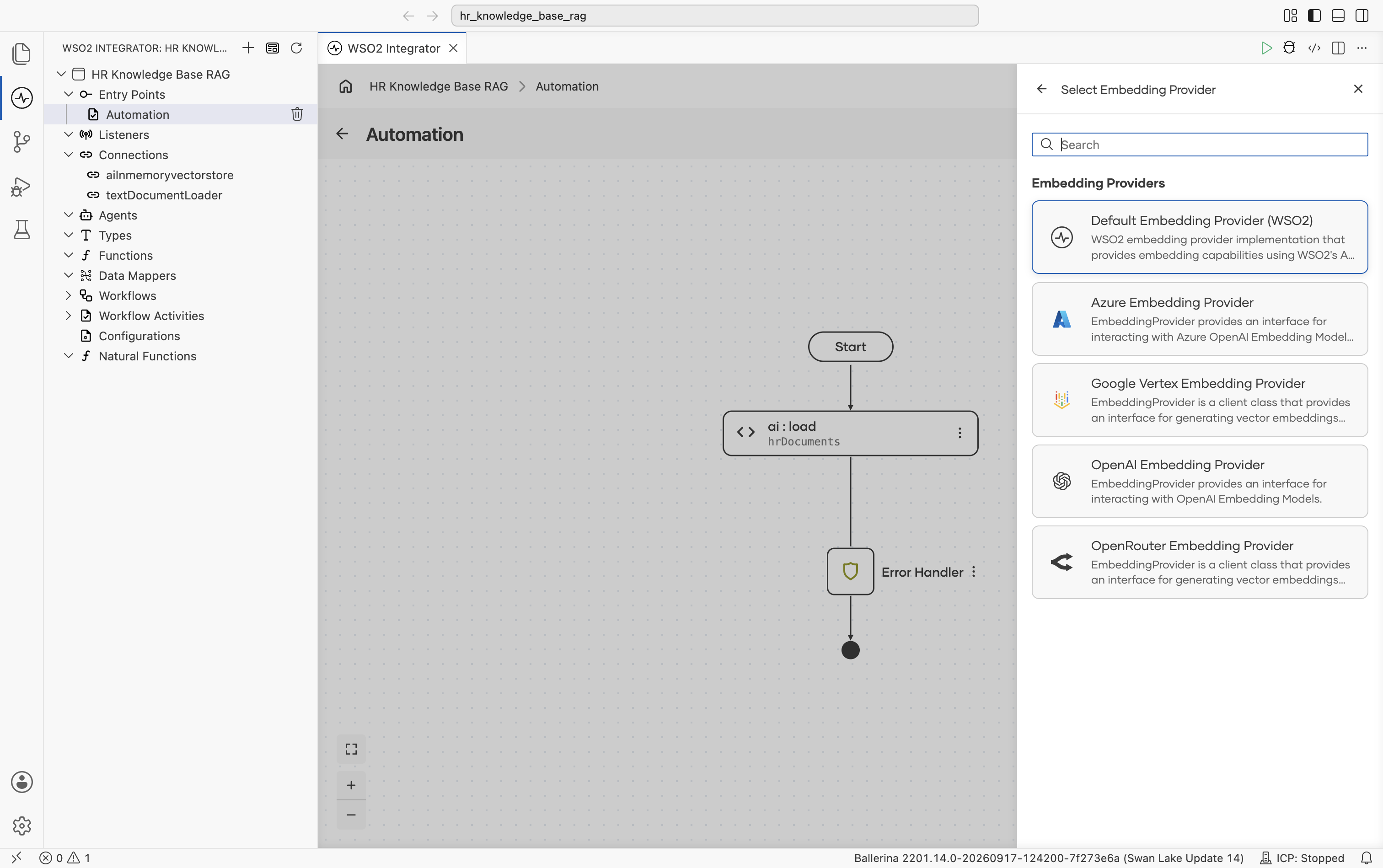Fit diagram to screen
The image size is (1383, 868).
(x=351, y=749)
